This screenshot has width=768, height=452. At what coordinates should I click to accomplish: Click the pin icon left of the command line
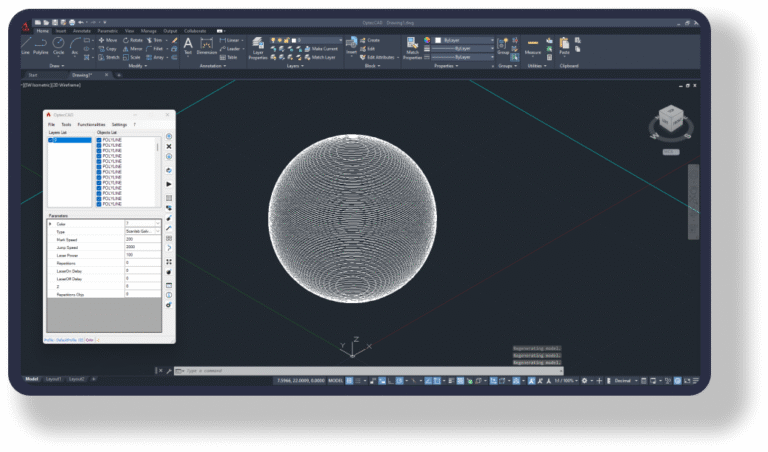[x=168, y=371]
